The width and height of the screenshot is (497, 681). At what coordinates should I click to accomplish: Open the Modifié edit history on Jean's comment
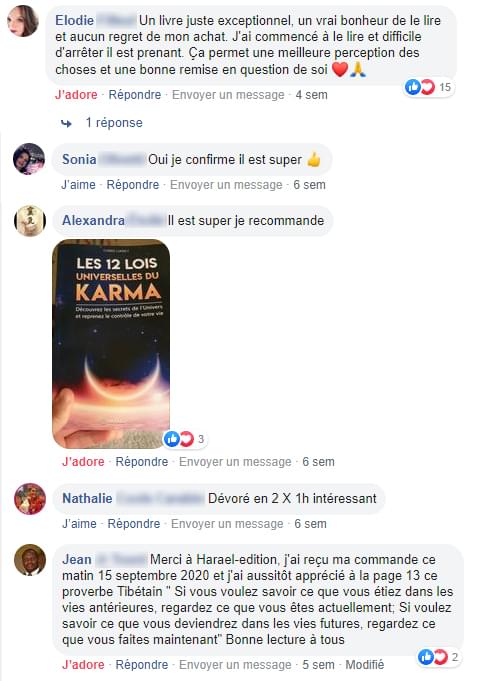(364, 664)
